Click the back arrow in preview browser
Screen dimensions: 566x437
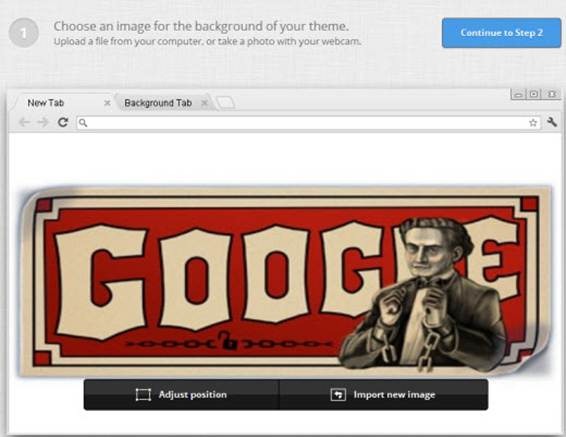[x=25, y=123]
